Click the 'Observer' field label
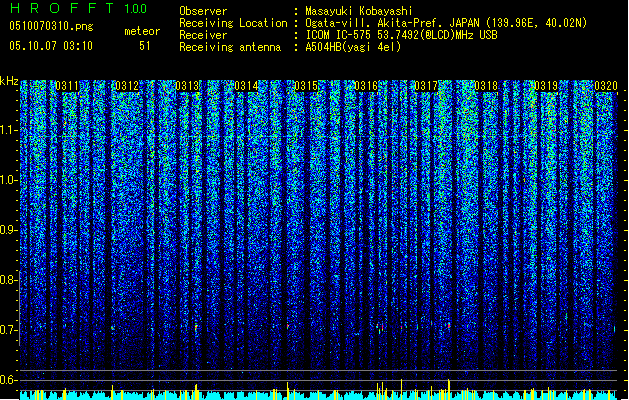This screenshot has height=400, width=629. pos(203,11)
